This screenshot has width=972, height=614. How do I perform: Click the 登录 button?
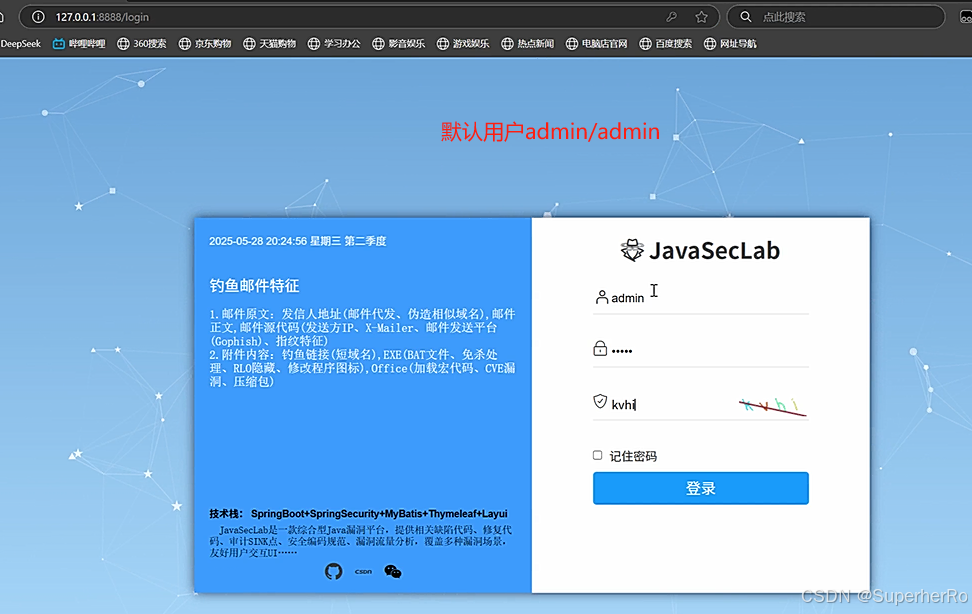700,488
